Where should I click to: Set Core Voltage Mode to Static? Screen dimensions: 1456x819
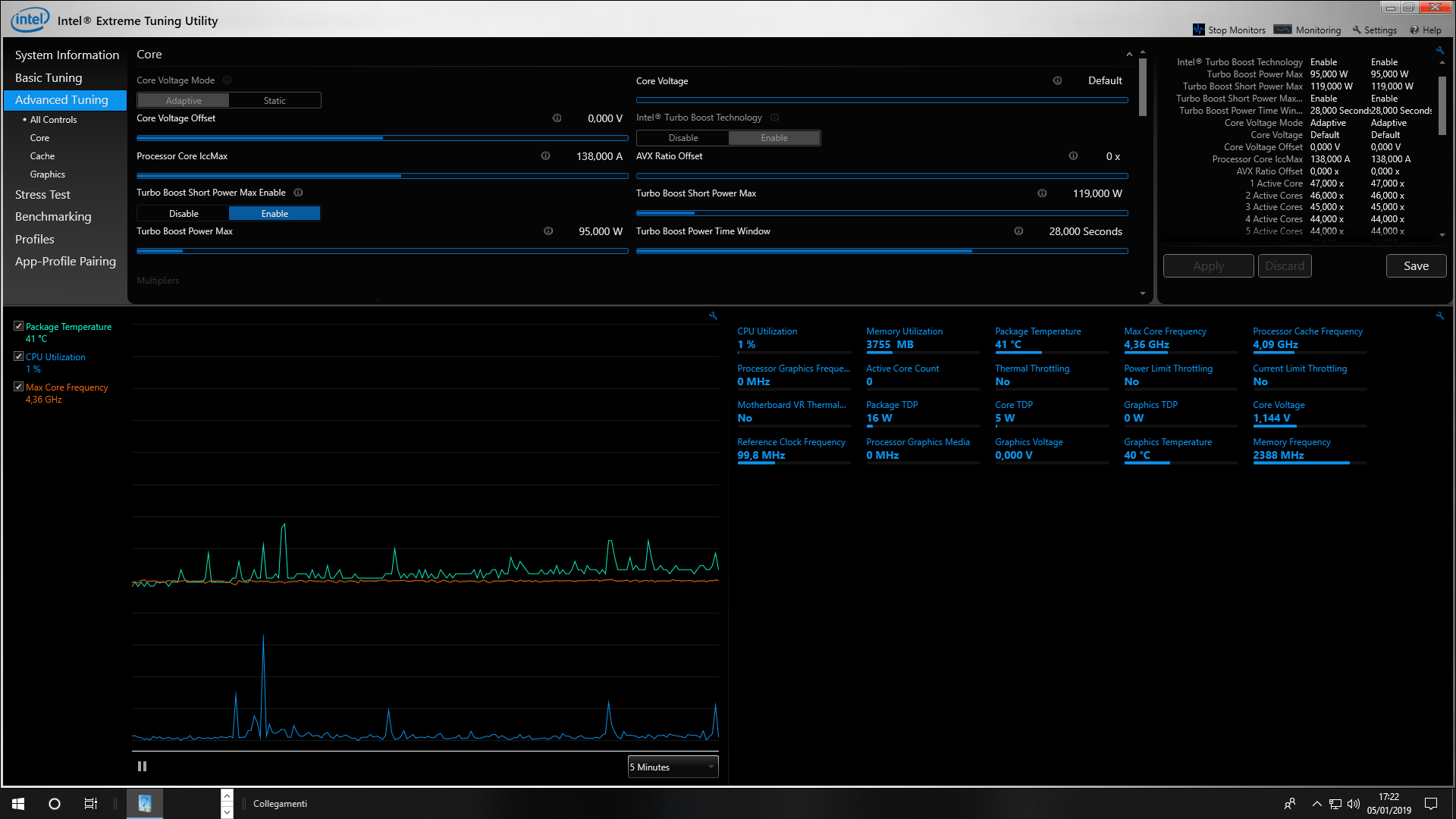point(275,101)
